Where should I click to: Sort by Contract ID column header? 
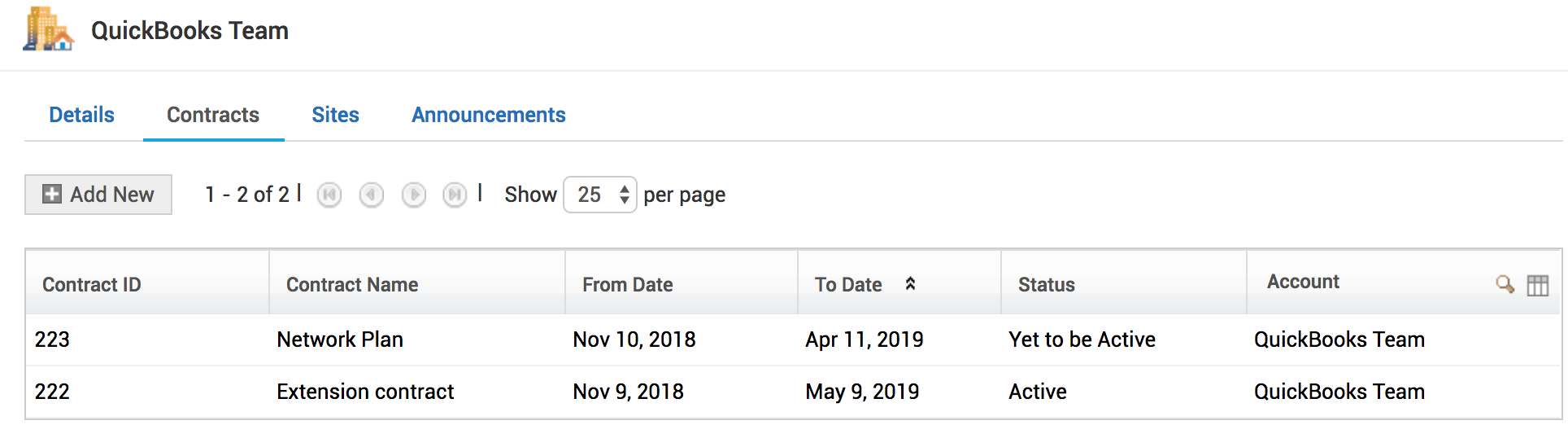click(91, 285)
